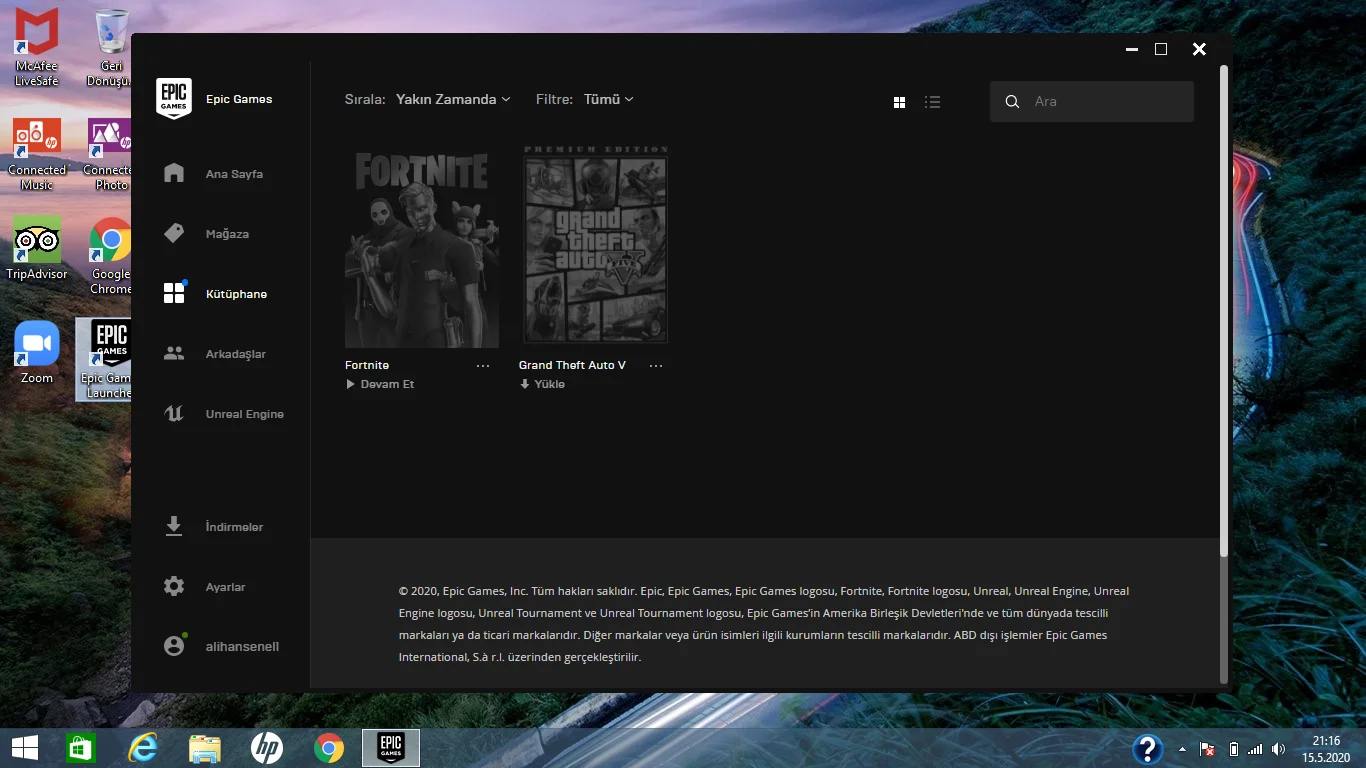Click the Ara search field
The width and height of the screenshot is (1366, 768).
coord(1092,101)
